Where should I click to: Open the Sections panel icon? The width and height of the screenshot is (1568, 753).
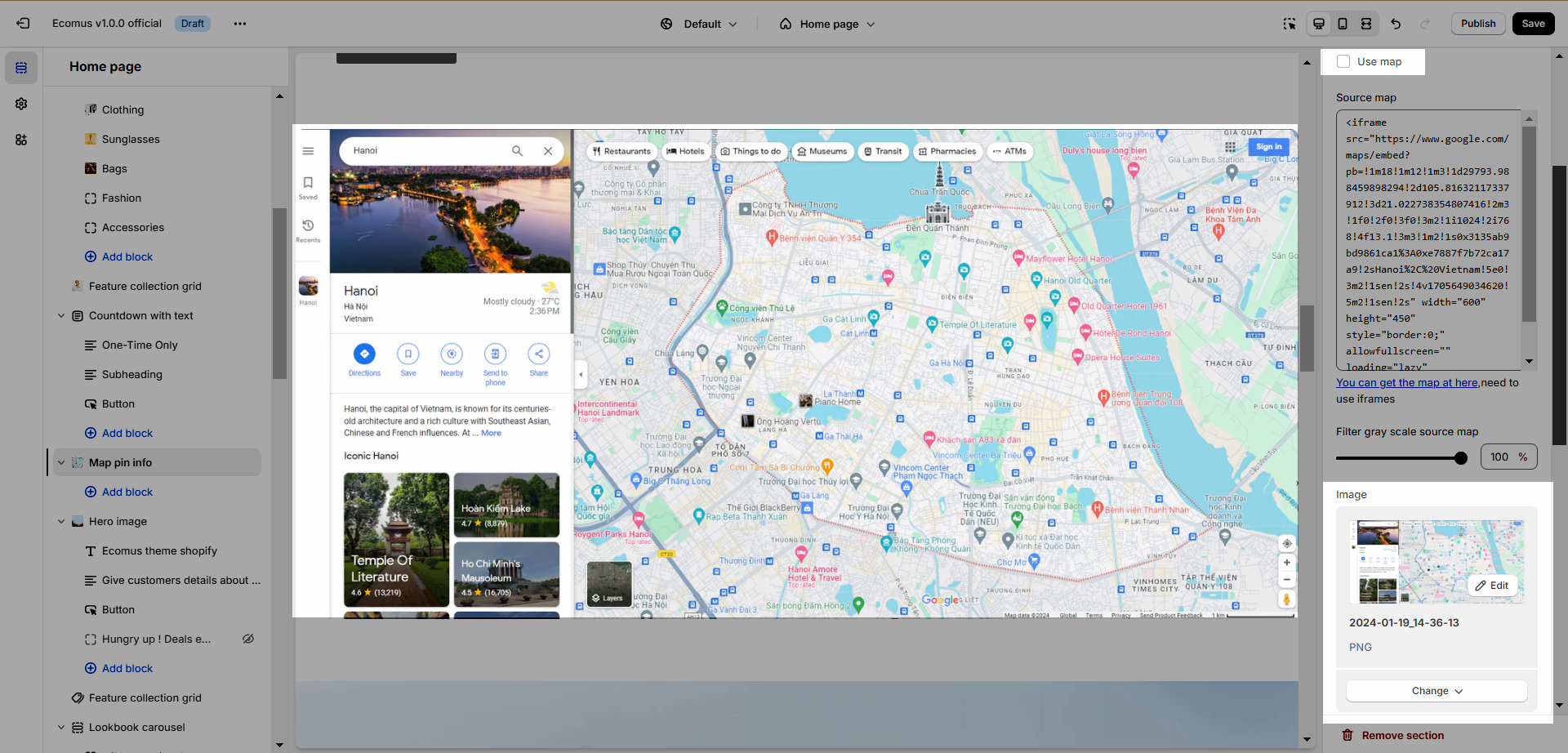coord(21,68)
